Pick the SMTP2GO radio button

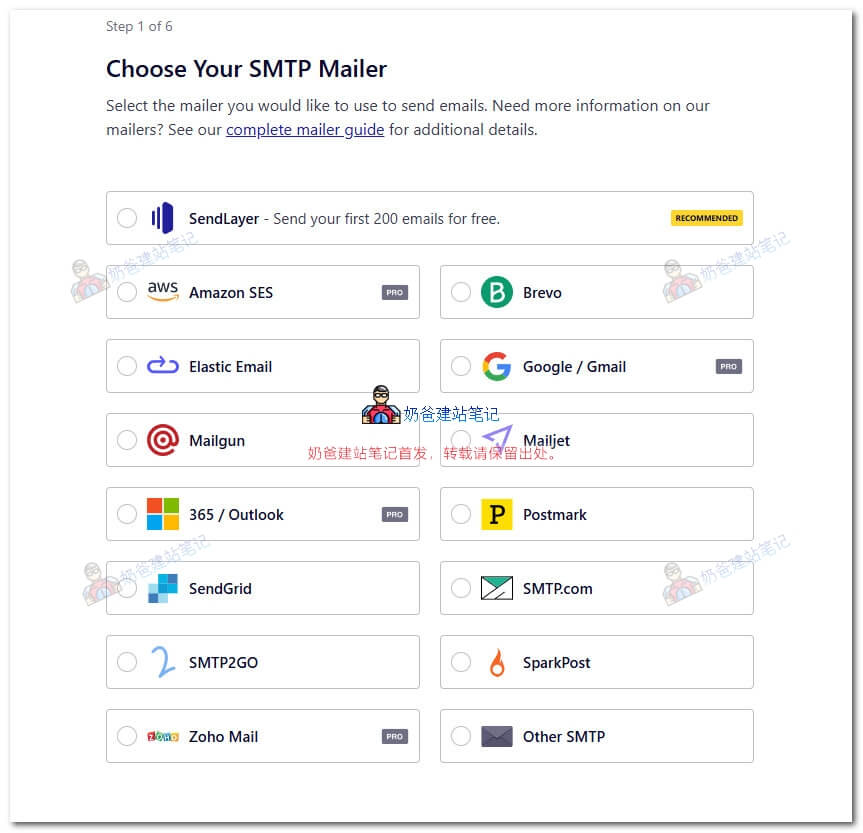tap(127, 662)
